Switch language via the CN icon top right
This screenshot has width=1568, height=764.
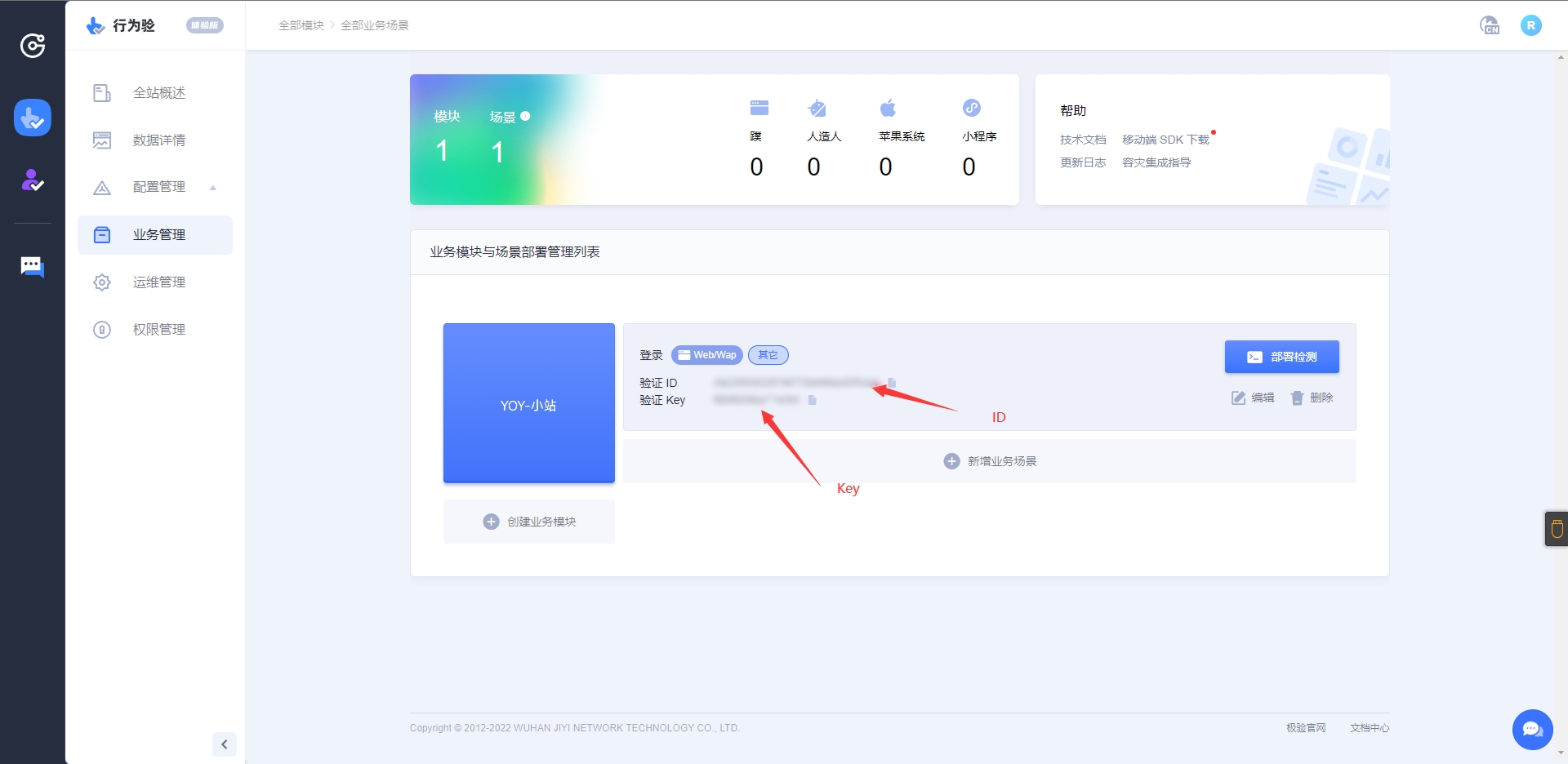click(1490, 24)
